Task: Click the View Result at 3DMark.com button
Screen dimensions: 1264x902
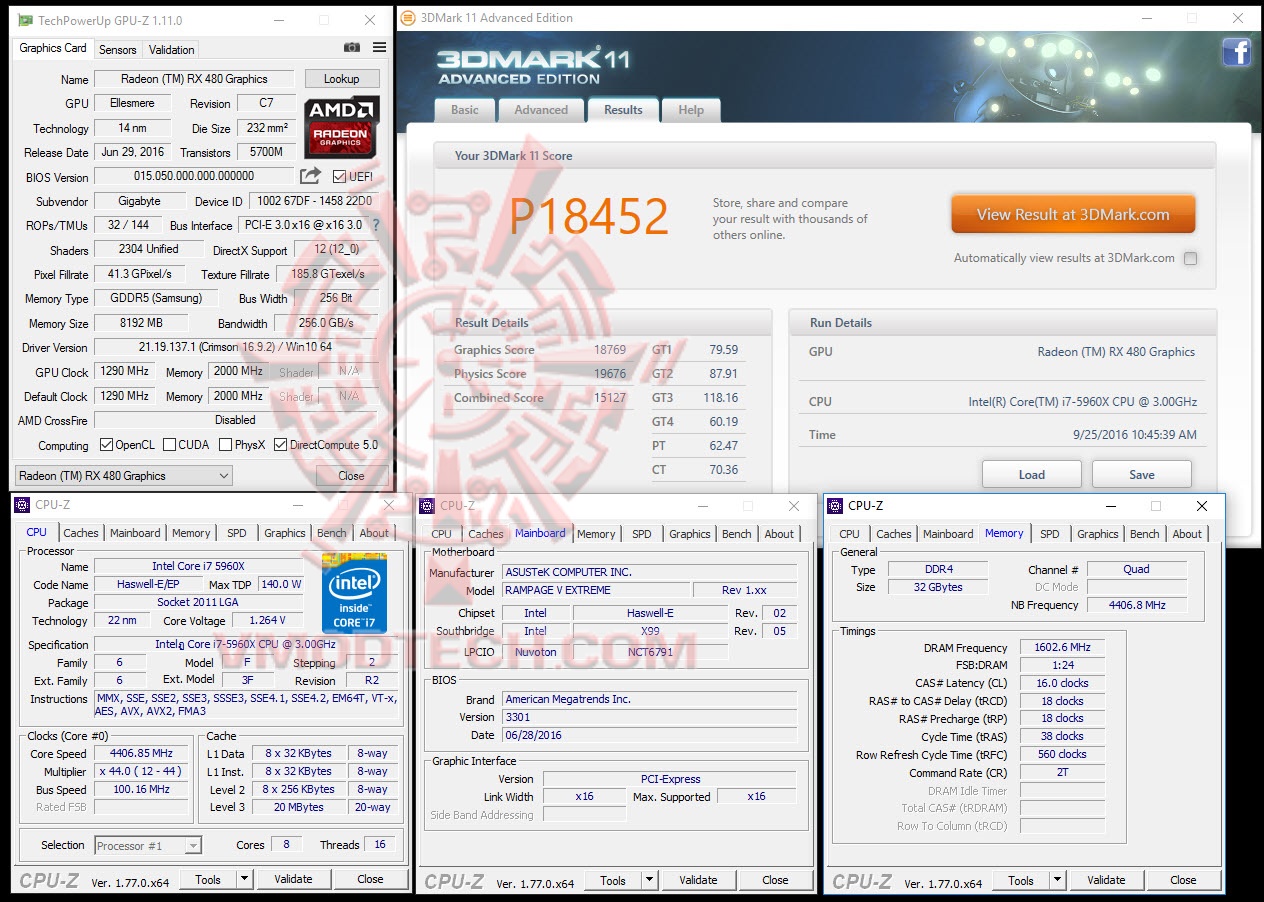Action: click(1071, 213)
